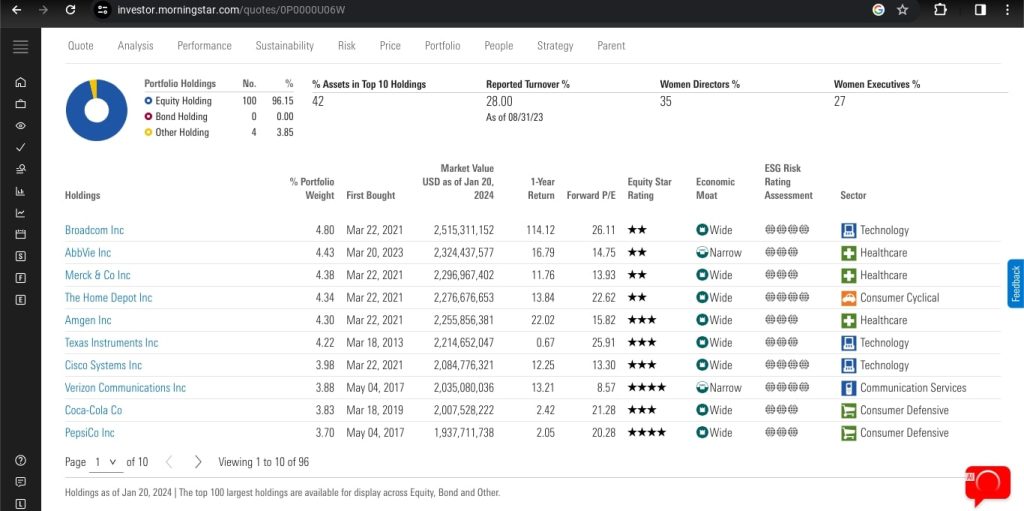Open the calendar icon in left sidebar
Viewport: 1024px width, 511px height.
click(x=20, y=234)
